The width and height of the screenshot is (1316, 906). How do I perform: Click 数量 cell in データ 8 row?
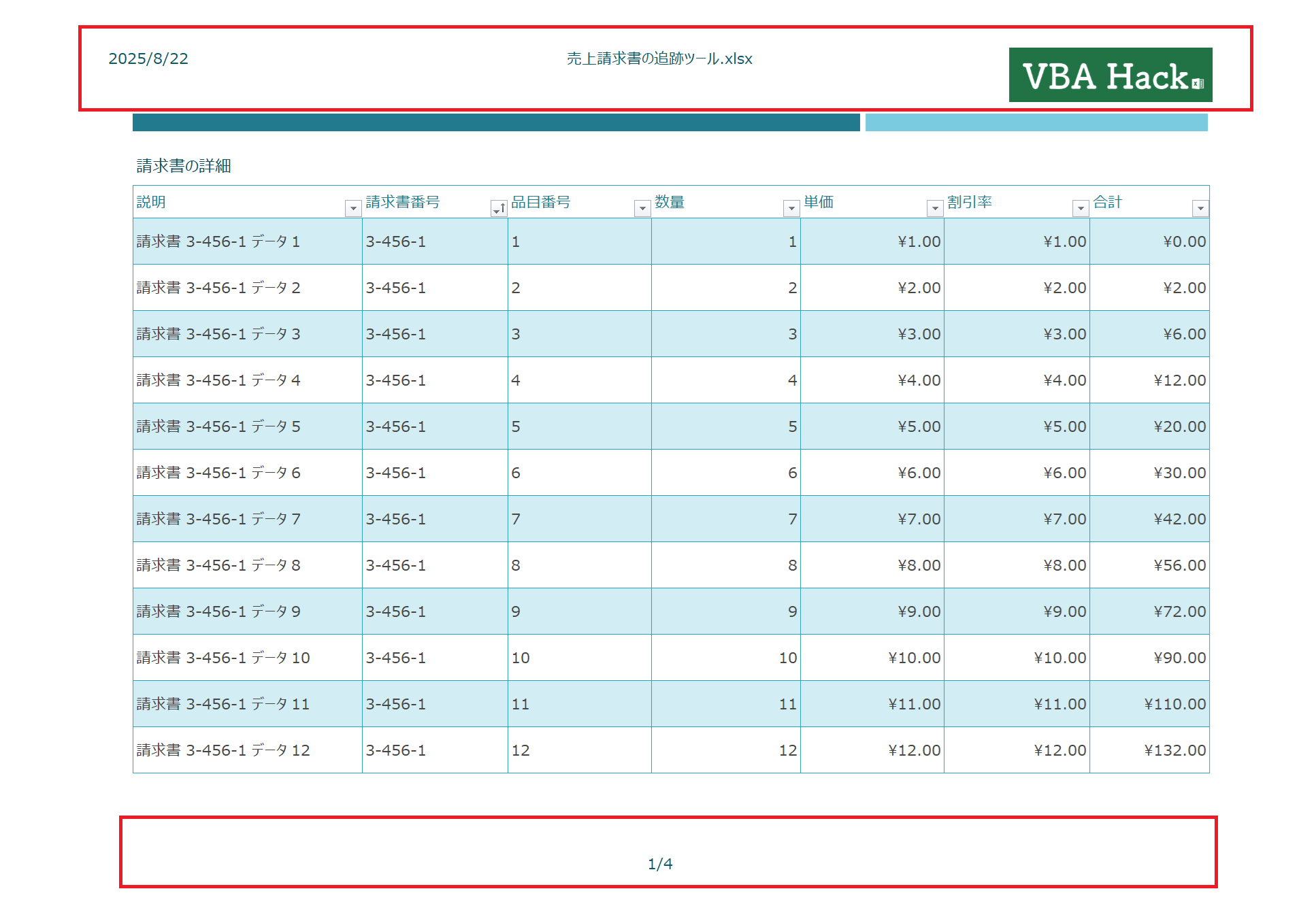pyautogui.click(x=726, y=565)
